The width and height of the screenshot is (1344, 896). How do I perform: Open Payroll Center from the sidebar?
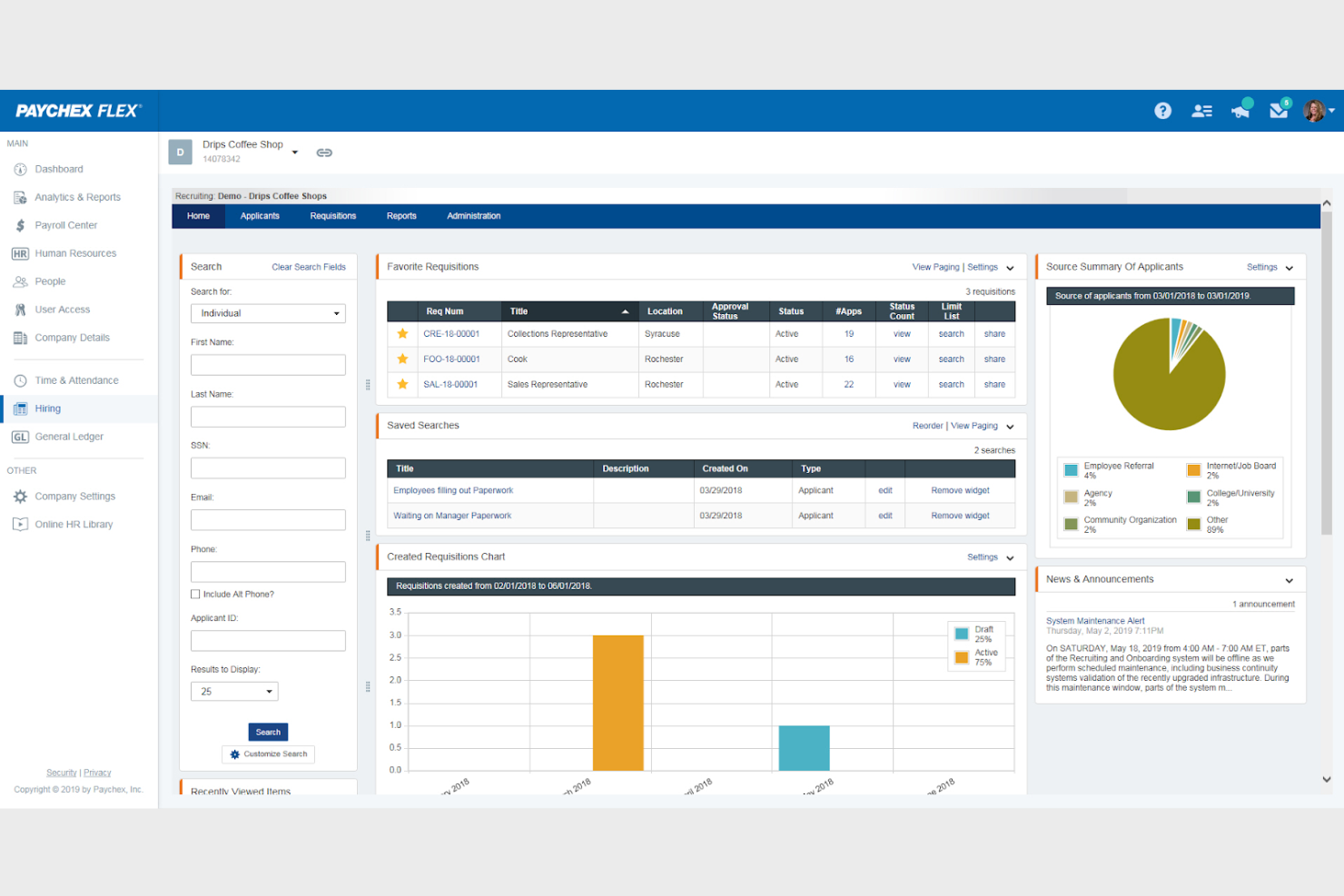coord(65,224)
